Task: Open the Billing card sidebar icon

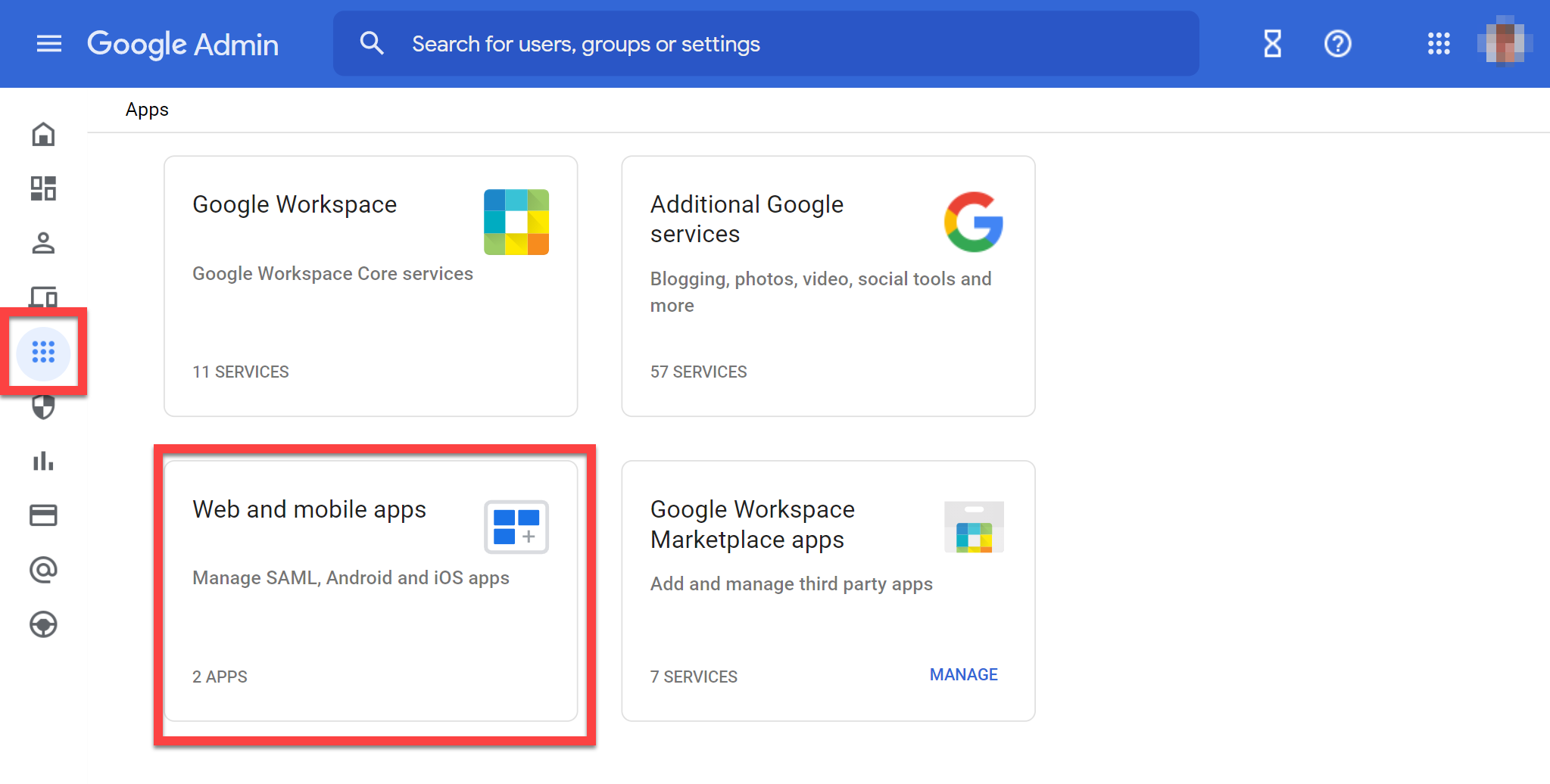Action: pyautogui.click(x=43, y=515)
